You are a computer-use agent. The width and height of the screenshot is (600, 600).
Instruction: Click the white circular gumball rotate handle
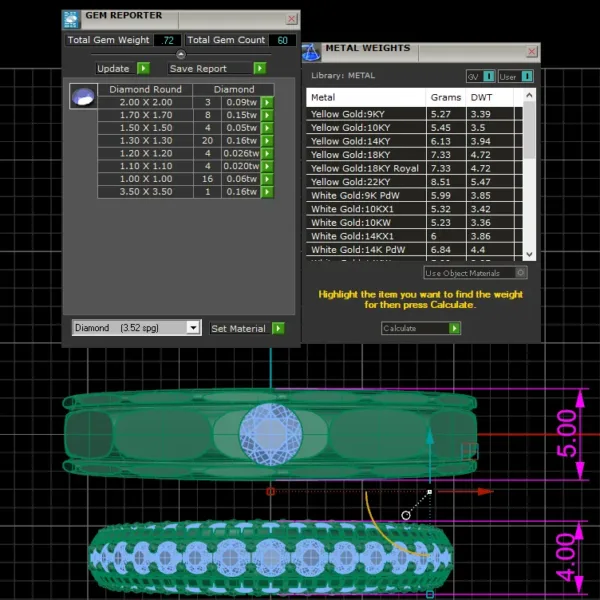[406, 515]
